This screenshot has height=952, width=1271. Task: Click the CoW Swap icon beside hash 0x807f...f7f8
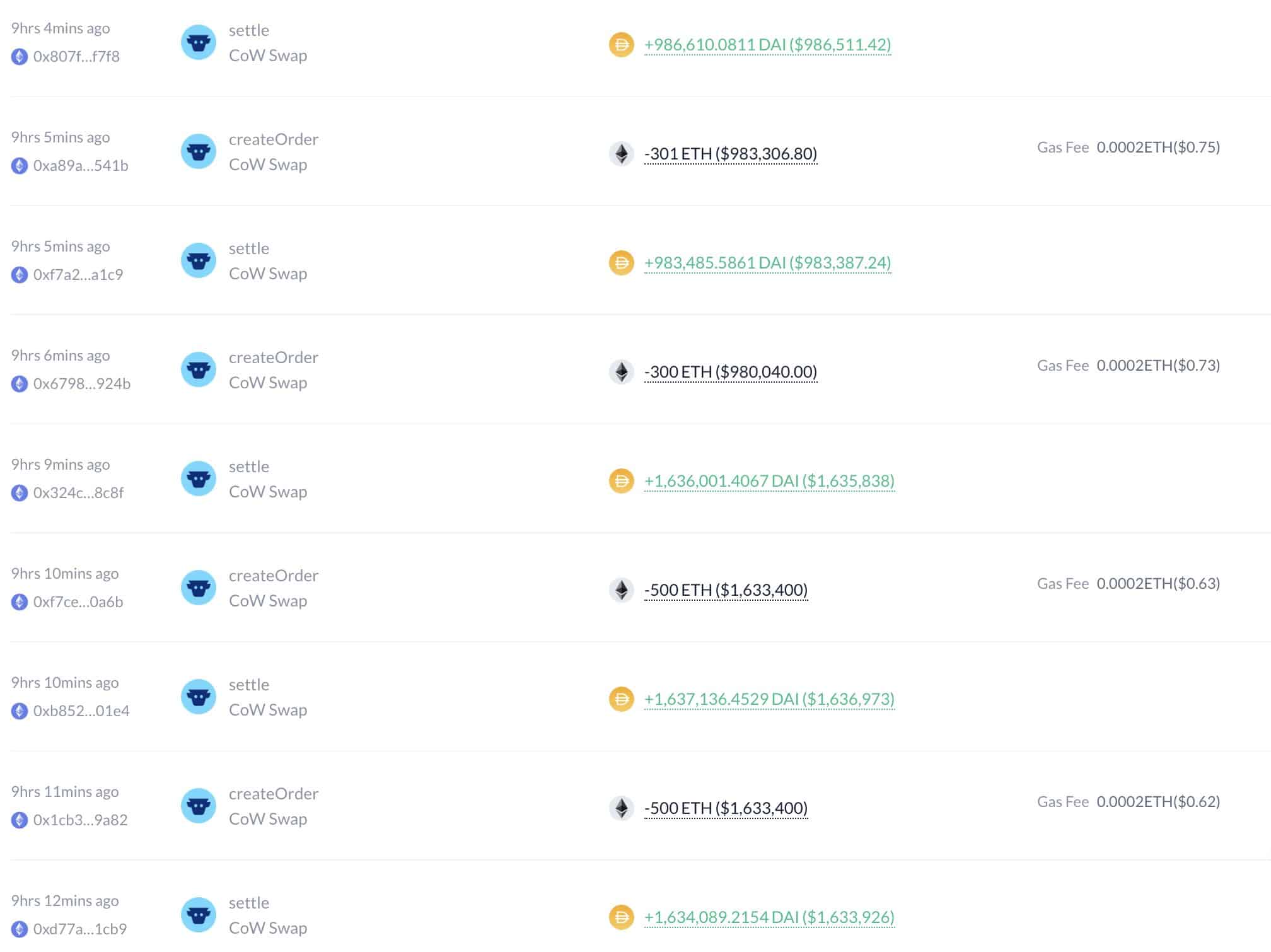tap(199, 42)
